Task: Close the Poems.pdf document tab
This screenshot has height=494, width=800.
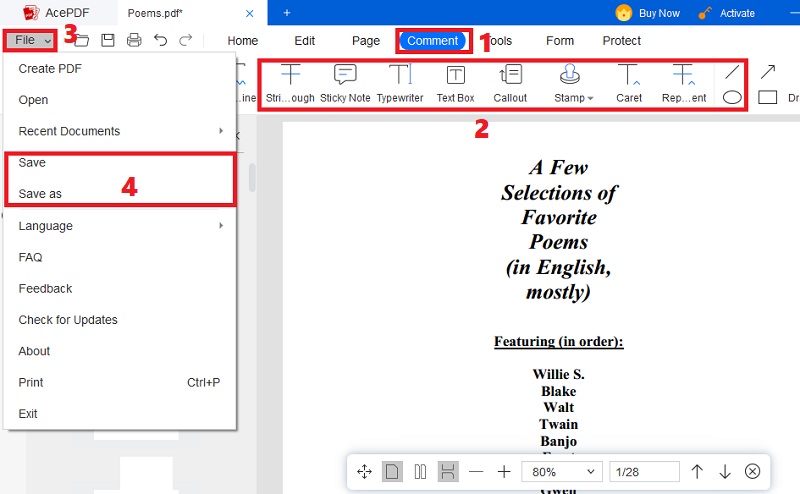Action: click(249, 13)
